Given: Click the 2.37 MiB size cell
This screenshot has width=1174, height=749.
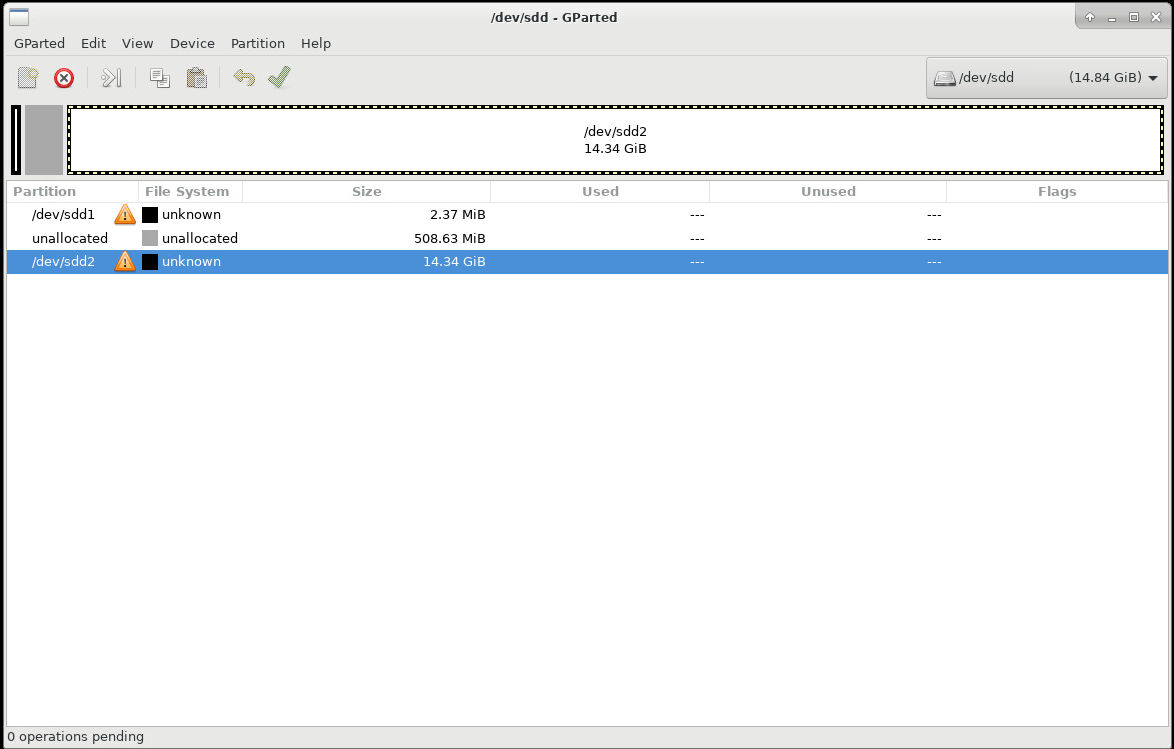Looking at the screenshot, I should point(457,215).
